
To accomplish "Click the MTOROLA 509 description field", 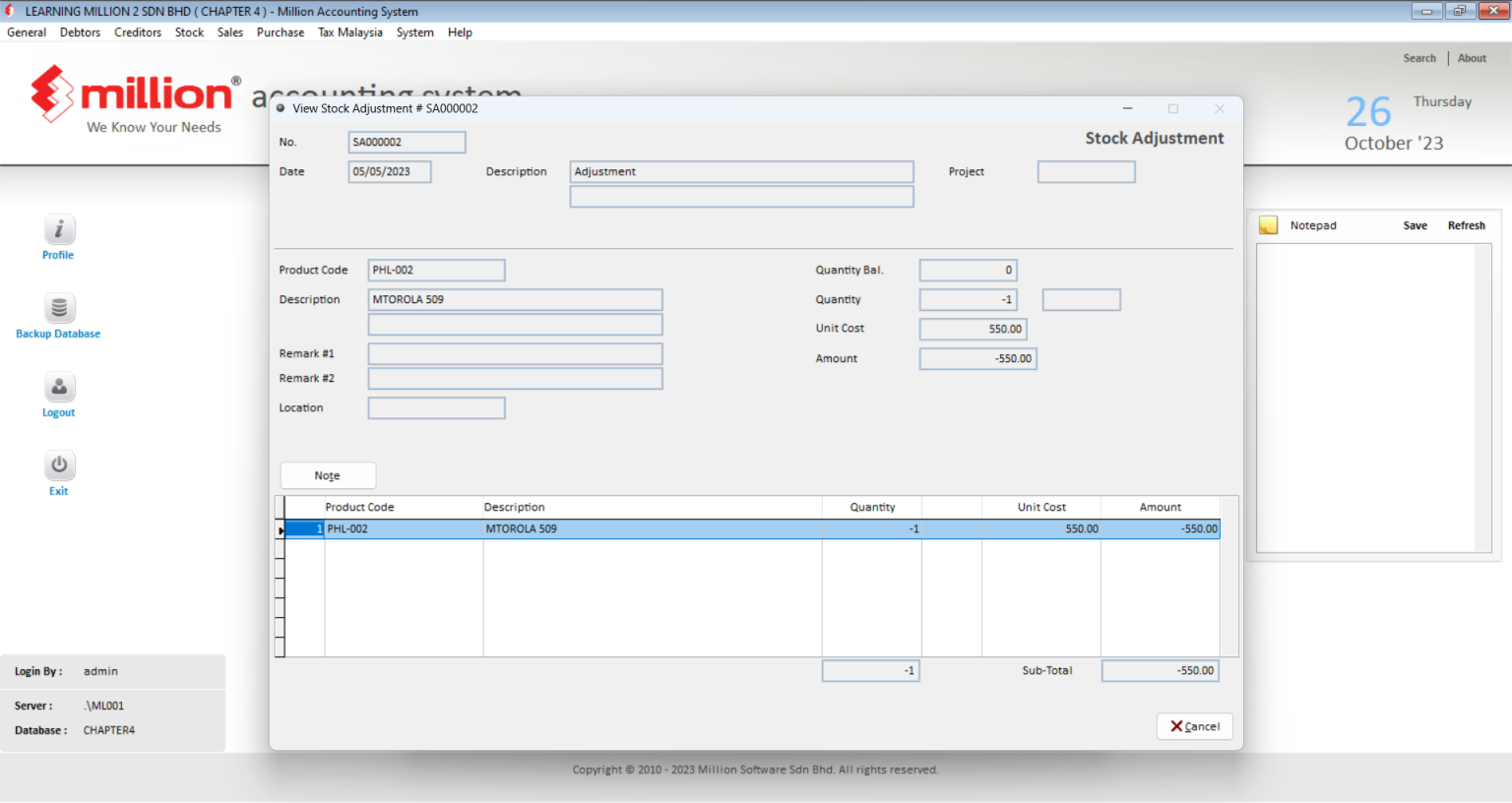I will pyautogui.click(x=516, y=300).
